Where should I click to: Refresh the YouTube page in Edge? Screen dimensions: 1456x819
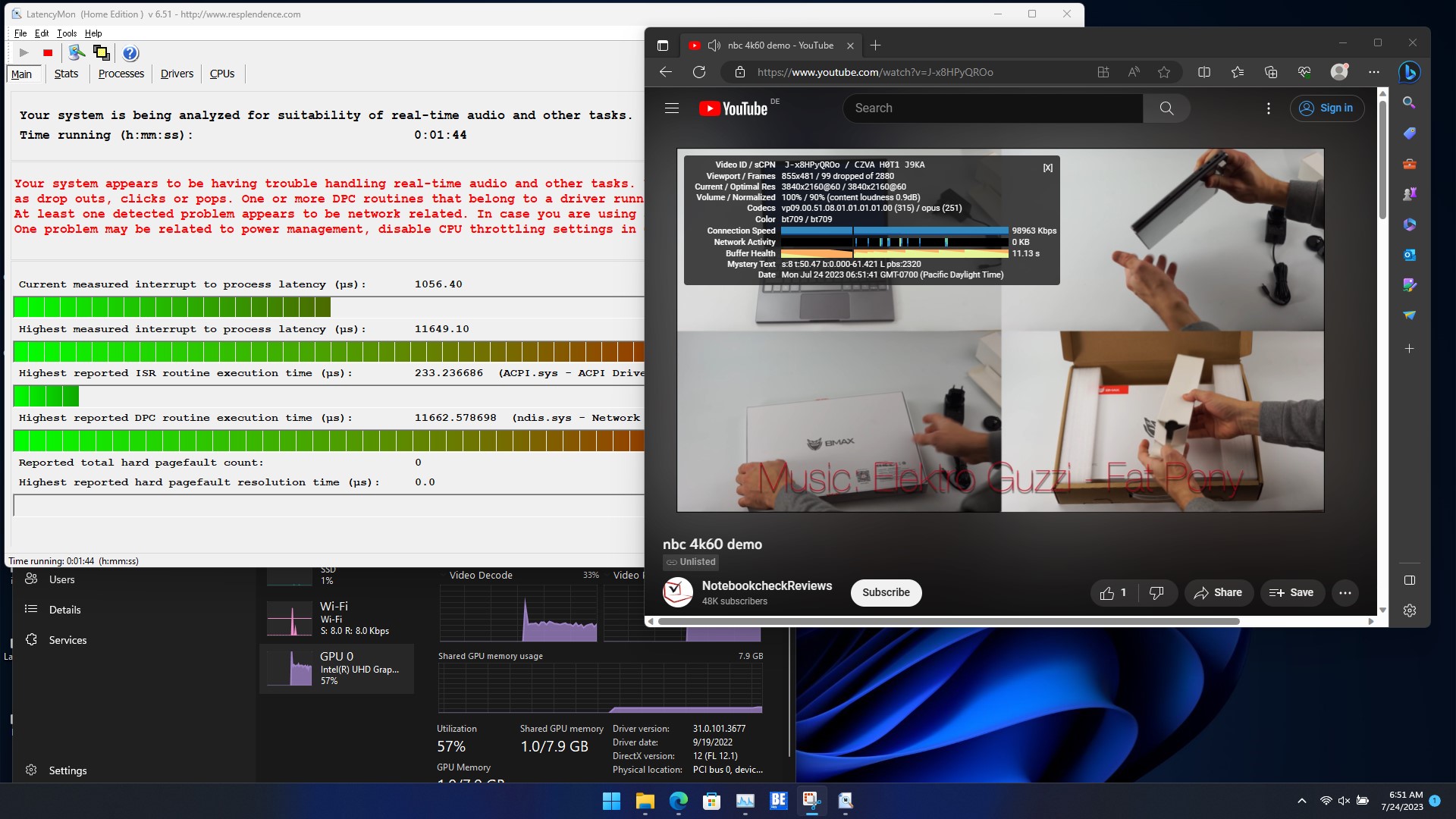click(x=699, y=72)
